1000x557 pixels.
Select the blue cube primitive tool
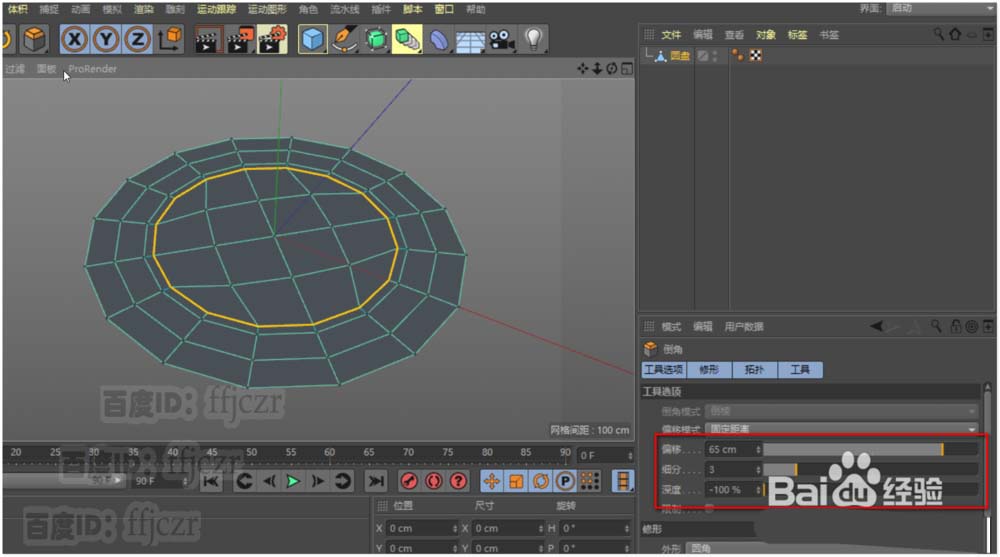pos(314,39)
